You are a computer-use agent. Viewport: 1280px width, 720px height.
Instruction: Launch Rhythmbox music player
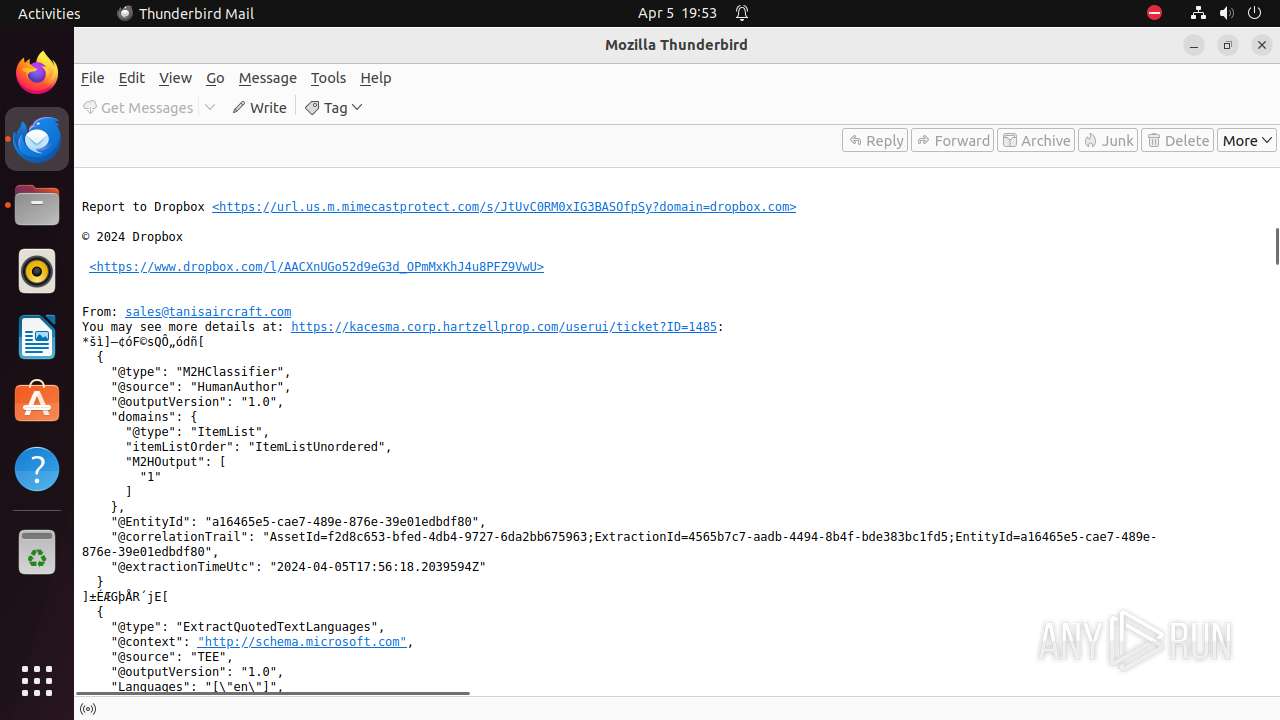[37, 271]
